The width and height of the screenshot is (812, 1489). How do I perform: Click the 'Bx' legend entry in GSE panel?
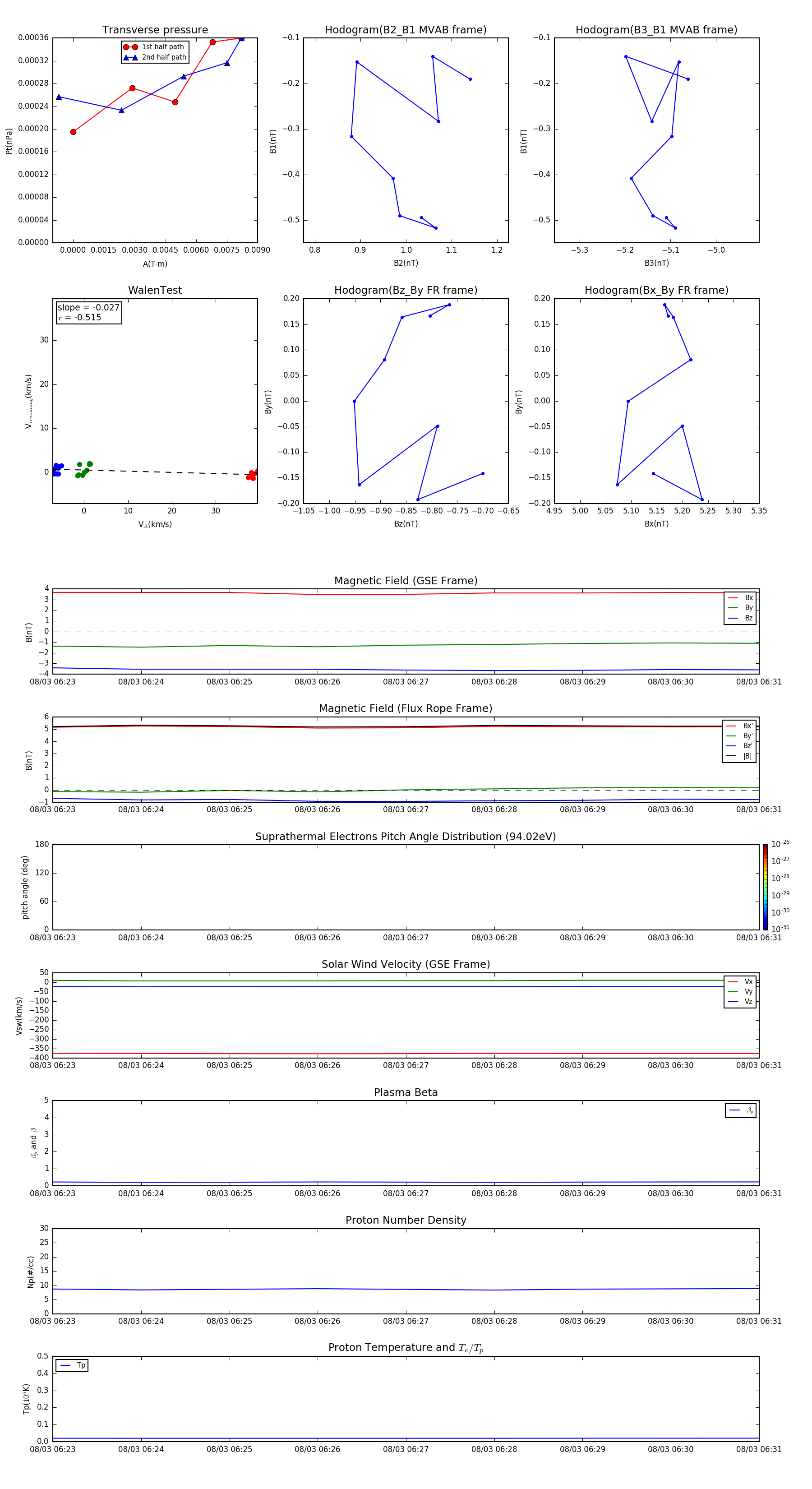[740, 598]
